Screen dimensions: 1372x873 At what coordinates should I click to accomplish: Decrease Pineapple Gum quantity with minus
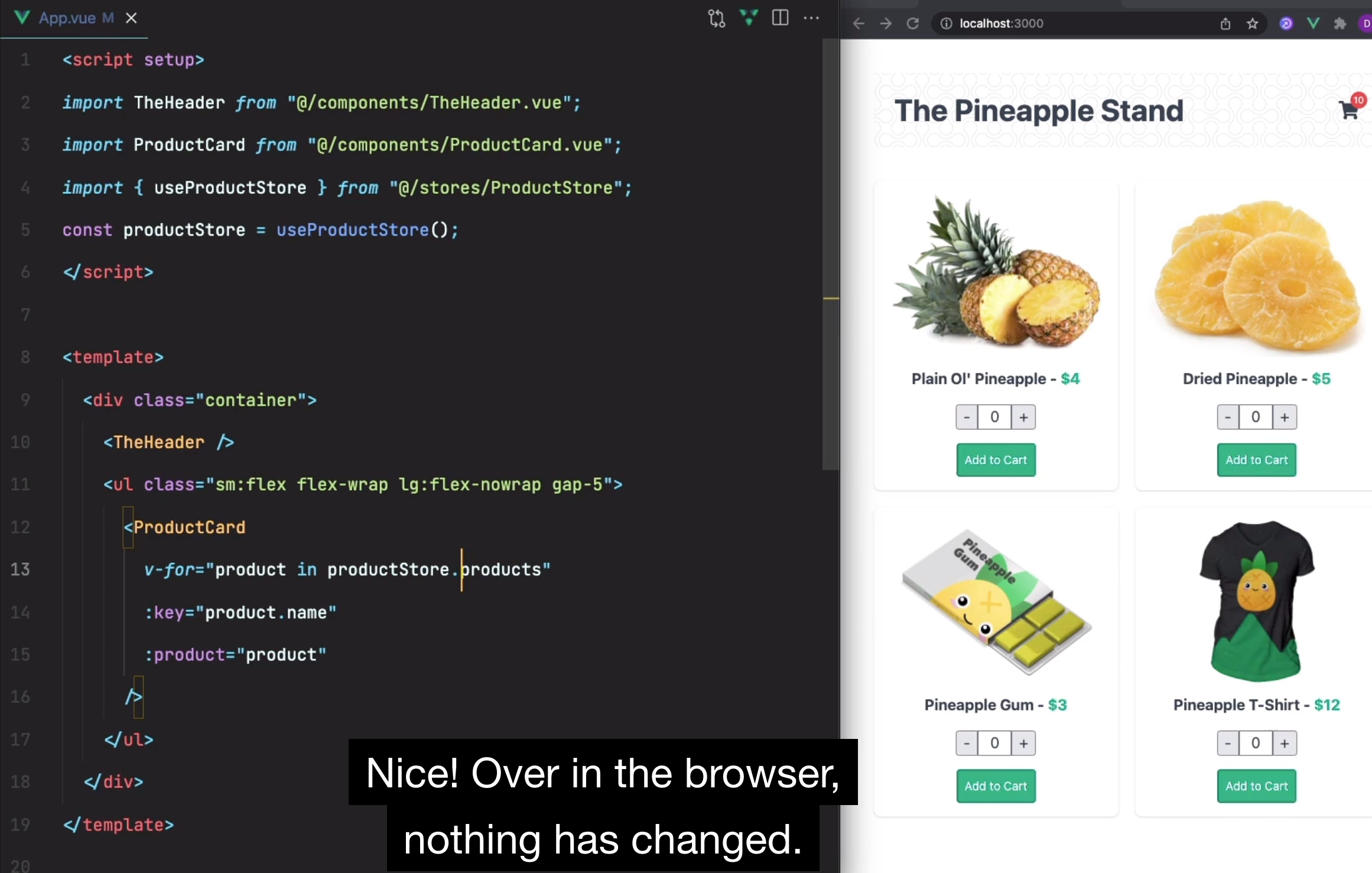[x=967, y=744]
